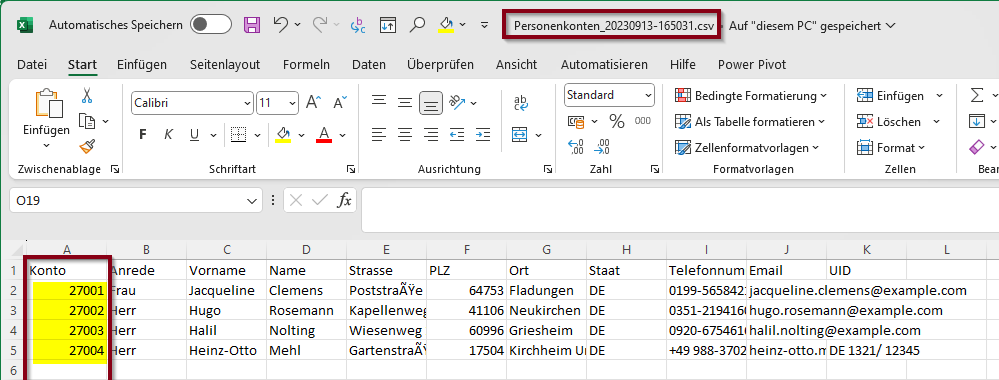Click the Align Top icon
Image resolution: width=999 pixels, height=380 pixels.
point(380,102)
